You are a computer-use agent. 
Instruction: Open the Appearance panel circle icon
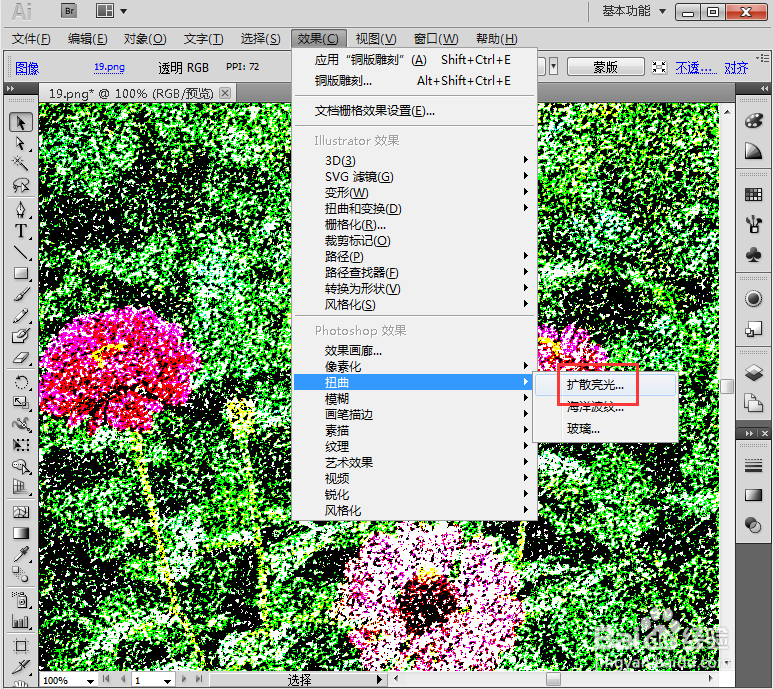753,299
